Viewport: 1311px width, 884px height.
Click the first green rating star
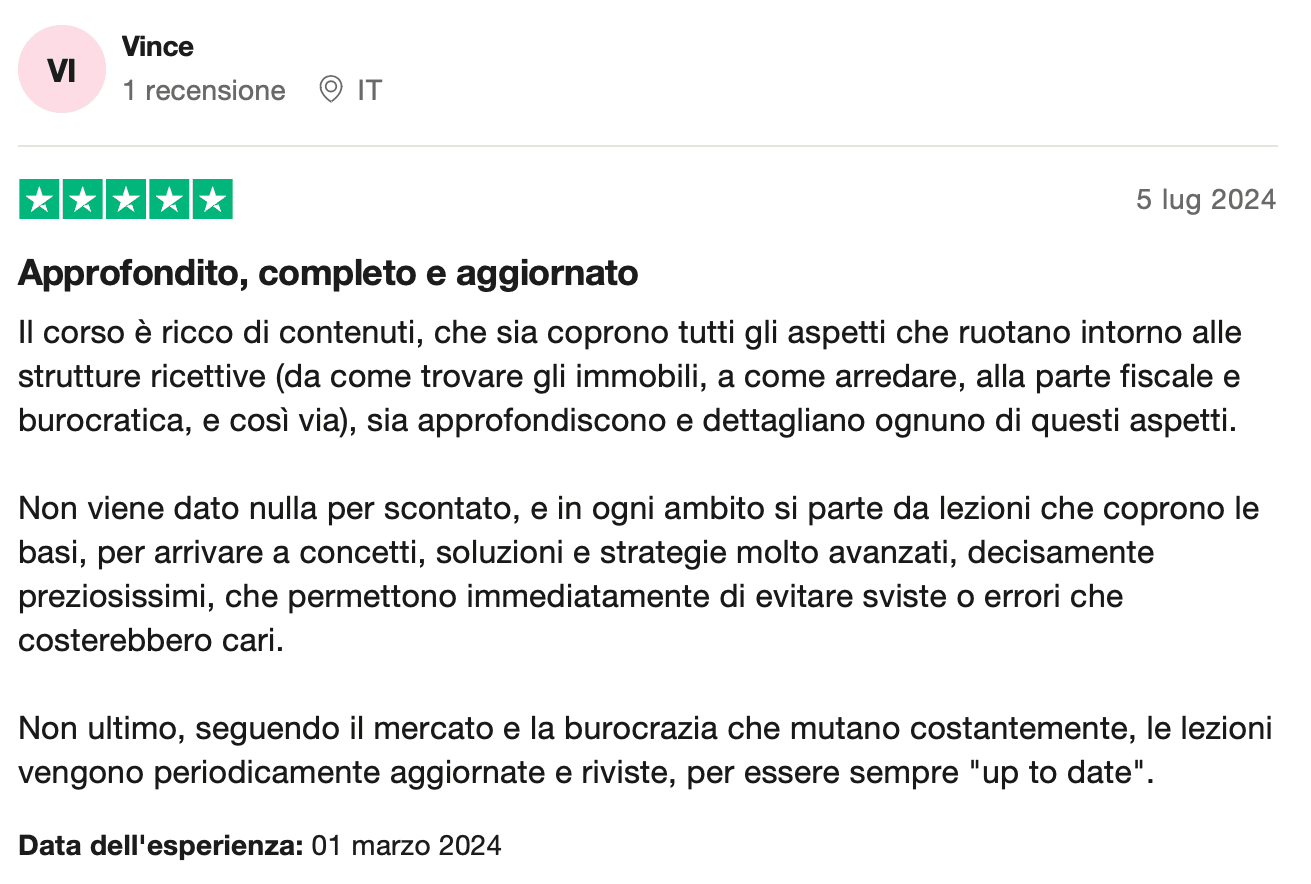(x=39, y=199)
